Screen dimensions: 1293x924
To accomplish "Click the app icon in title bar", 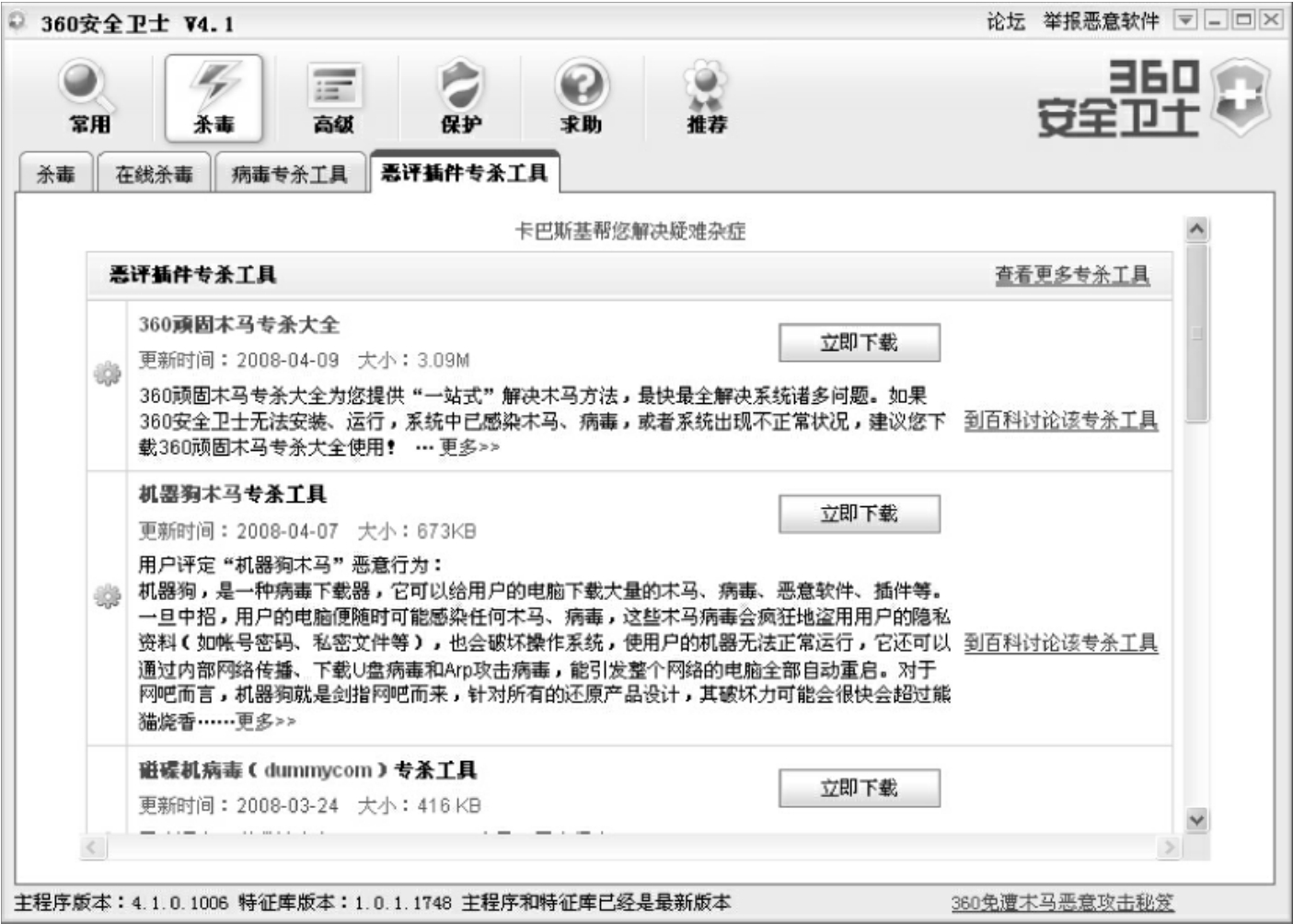I will tap(18, 21).
